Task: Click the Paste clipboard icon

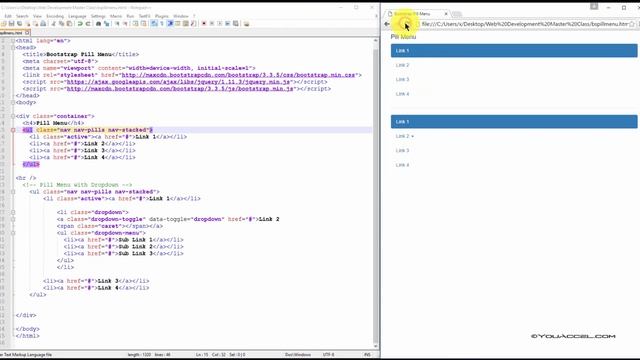Action: (69, 24)
